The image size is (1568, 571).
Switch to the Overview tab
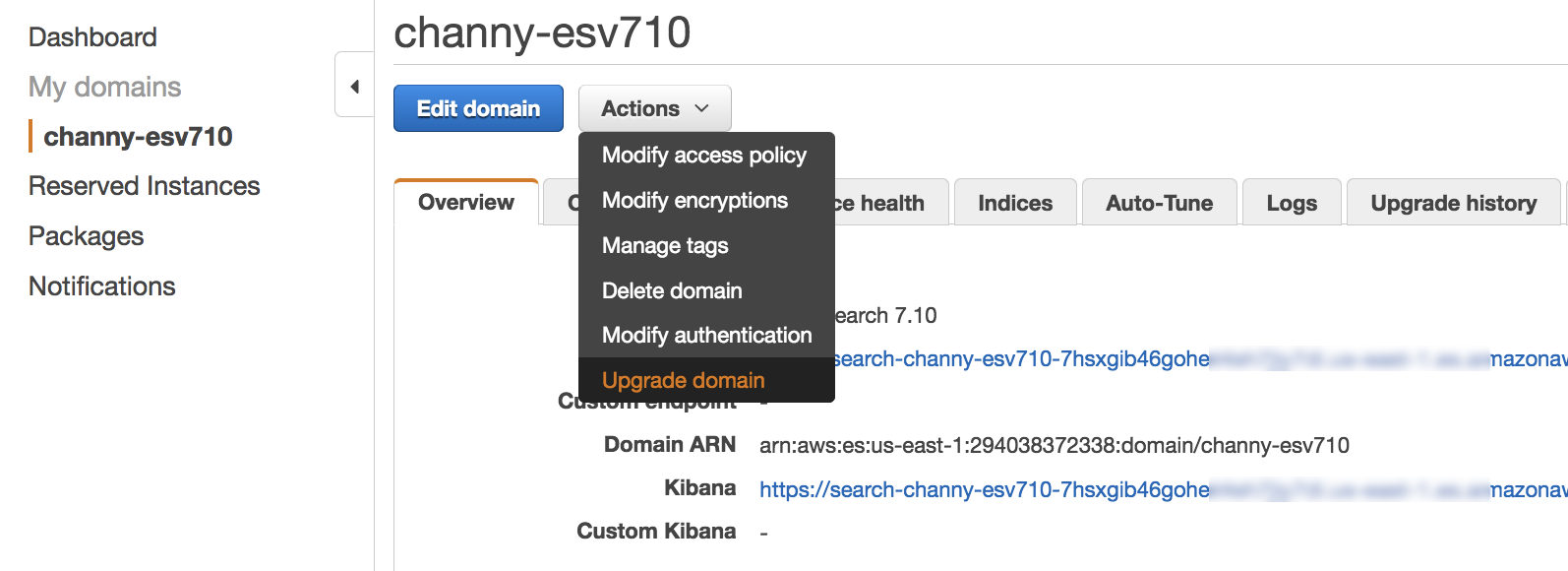click(x=466, y=203)
